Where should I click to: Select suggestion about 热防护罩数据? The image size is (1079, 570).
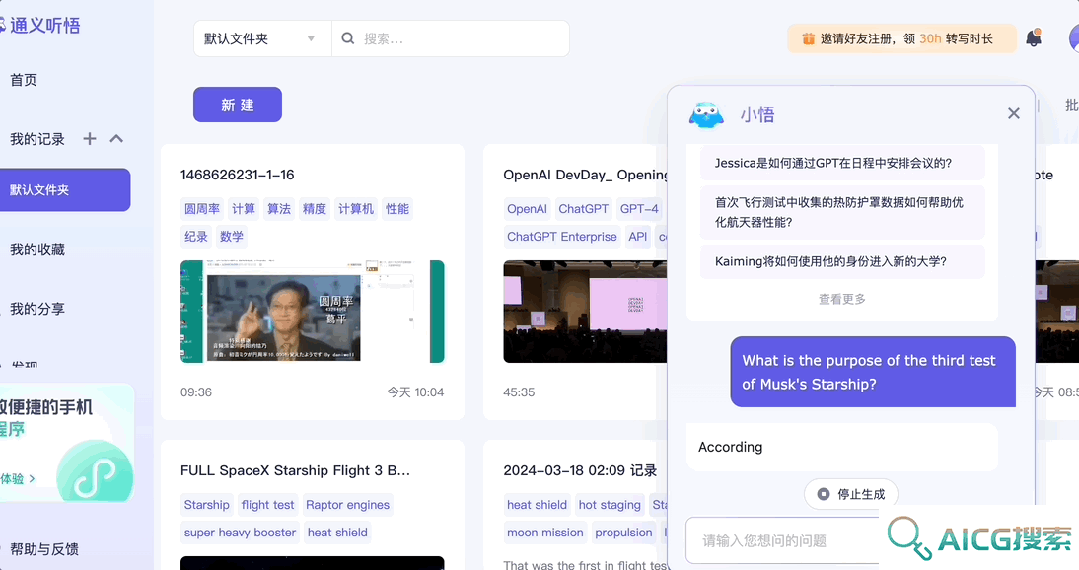(842, 212)
